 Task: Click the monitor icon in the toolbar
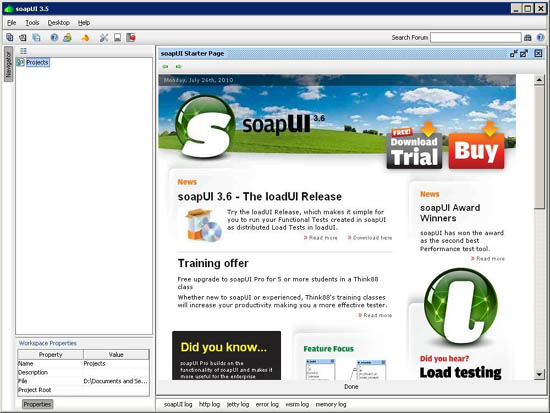[118, 38]
